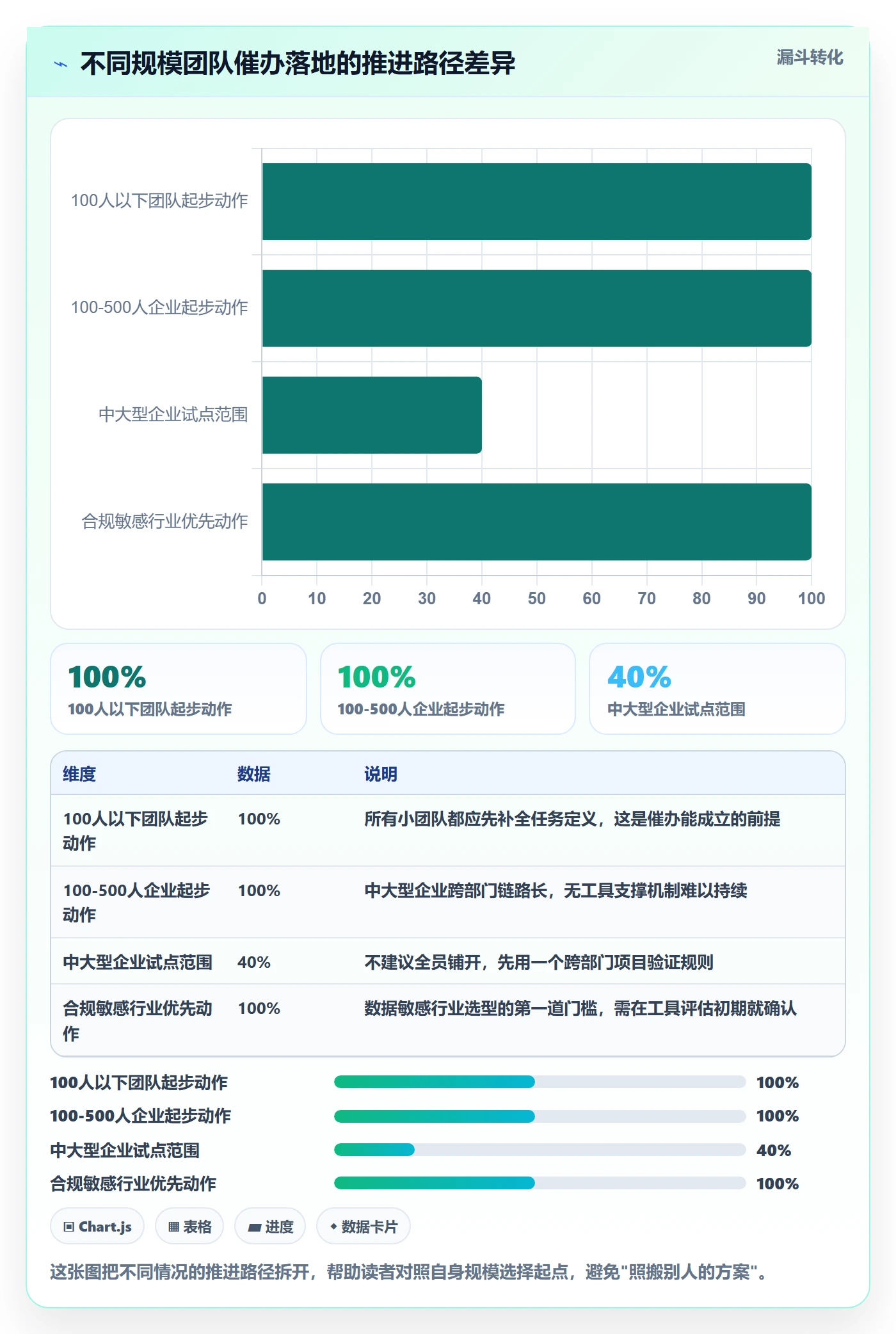This screenshot has width=896, height=1334.
Task: Click the 100-500人企业起步动作 chart bar
Action: (536, 309)
